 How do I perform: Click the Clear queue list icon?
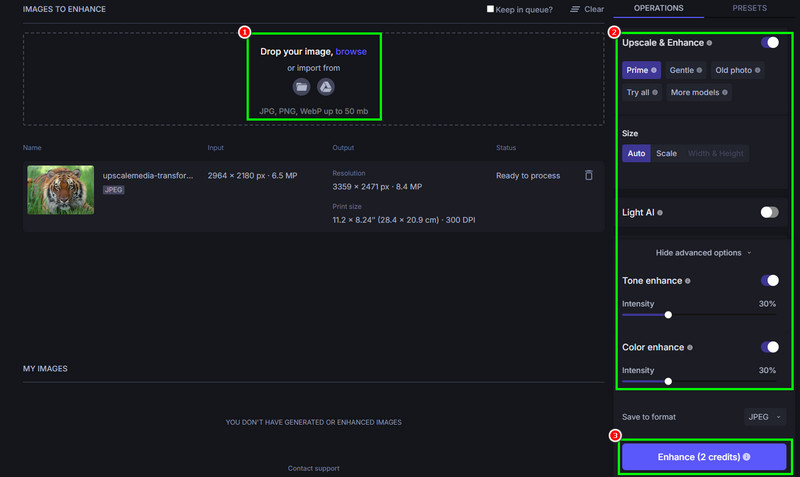[575, 9]
